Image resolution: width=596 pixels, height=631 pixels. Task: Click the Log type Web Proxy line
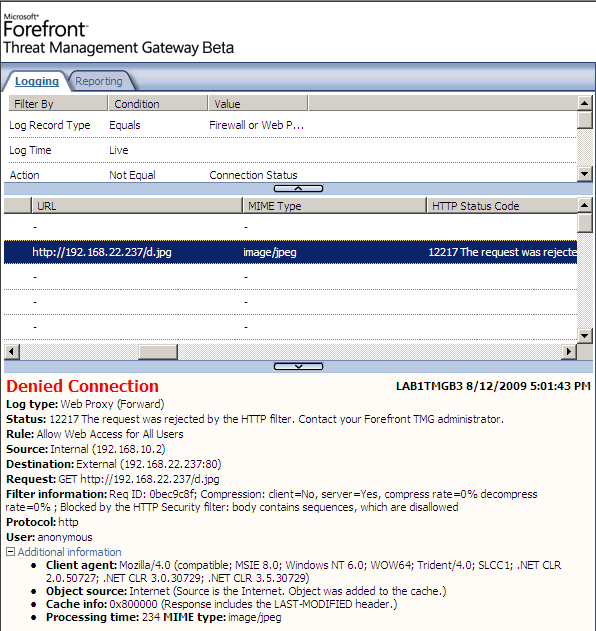coord(85,404)
